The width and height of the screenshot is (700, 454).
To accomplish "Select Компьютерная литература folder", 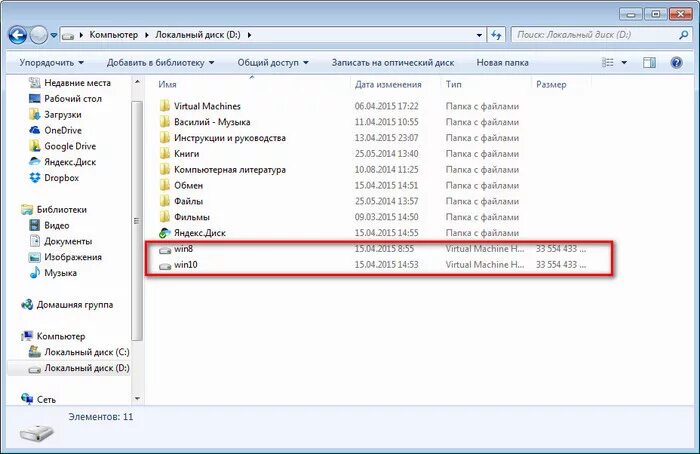I will 229,170.
